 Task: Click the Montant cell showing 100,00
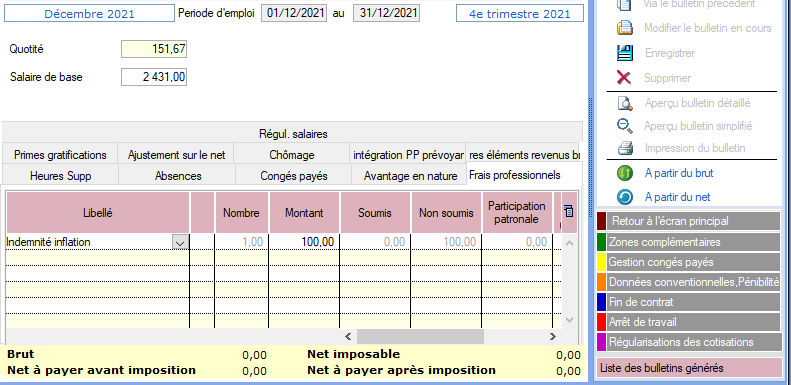(x=305, y=242)
